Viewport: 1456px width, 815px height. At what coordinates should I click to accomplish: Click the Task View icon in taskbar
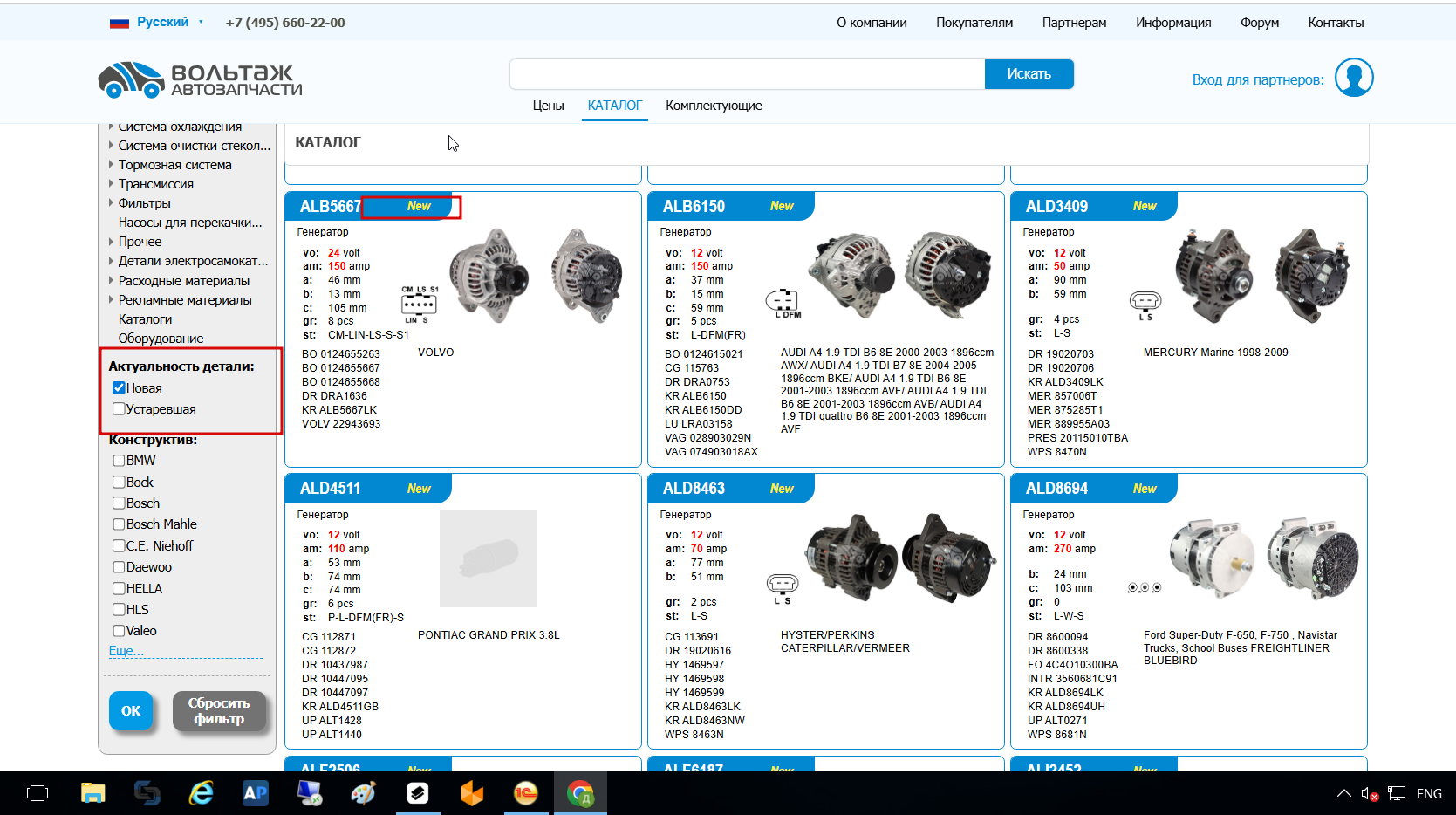tap(38, 793)
